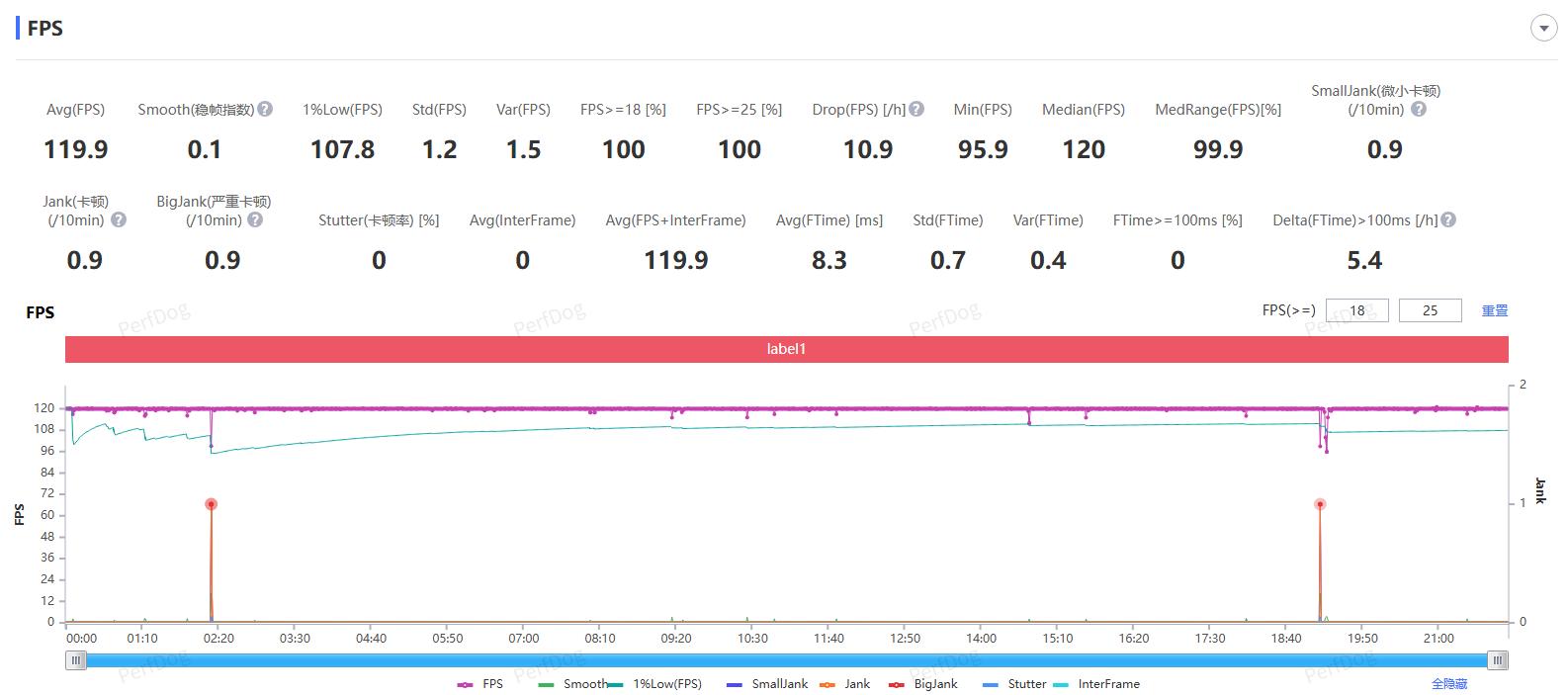
Task: Click help icon next to Smooth(稳帧指数)
Action: coord(265,110)
